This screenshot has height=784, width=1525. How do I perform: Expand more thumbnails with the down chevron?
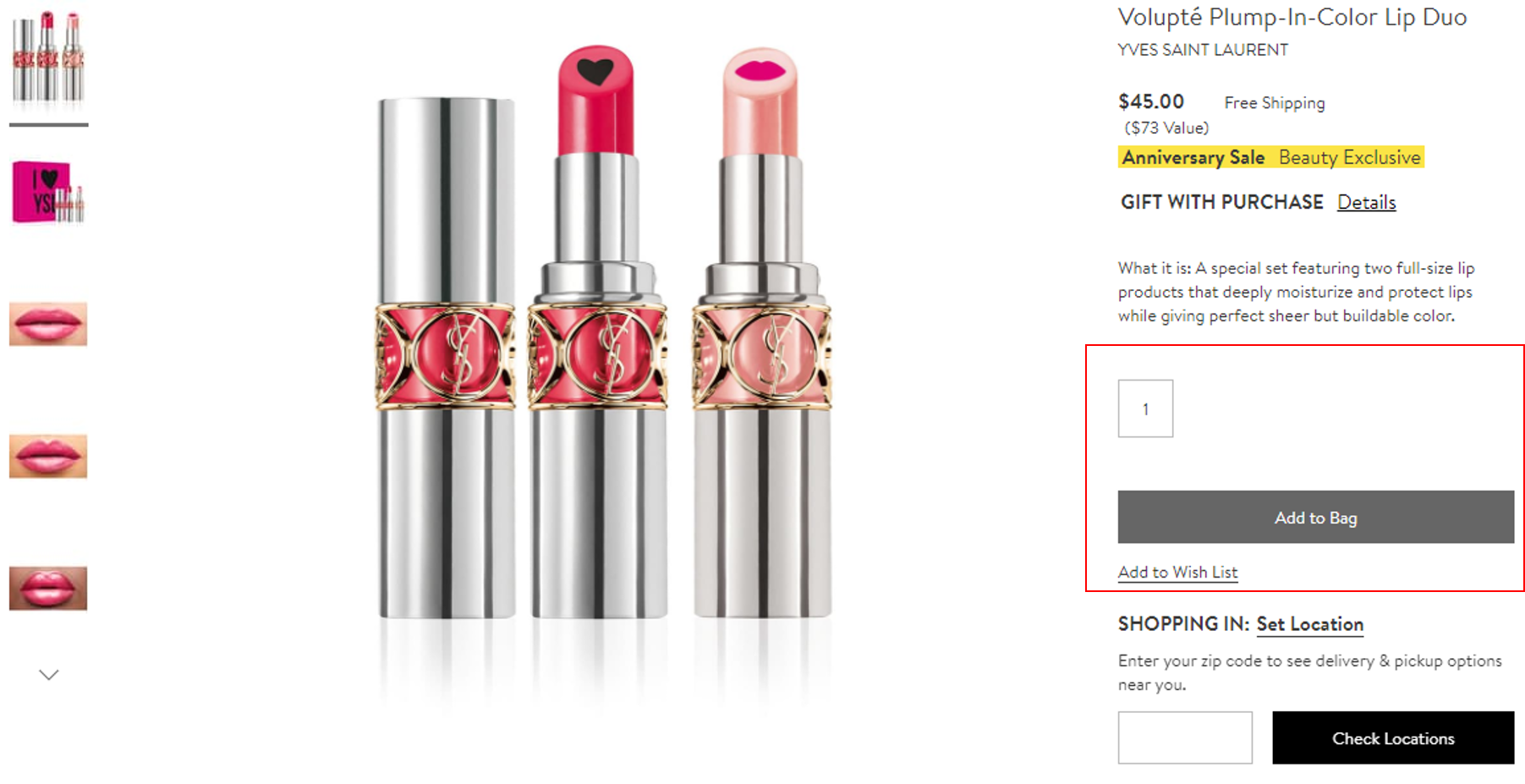49,675
